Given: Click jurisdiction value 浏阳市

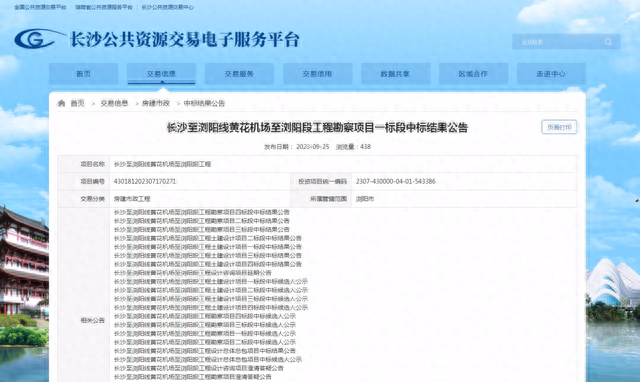Looking at the screenshot, I should tap(364, 199).
